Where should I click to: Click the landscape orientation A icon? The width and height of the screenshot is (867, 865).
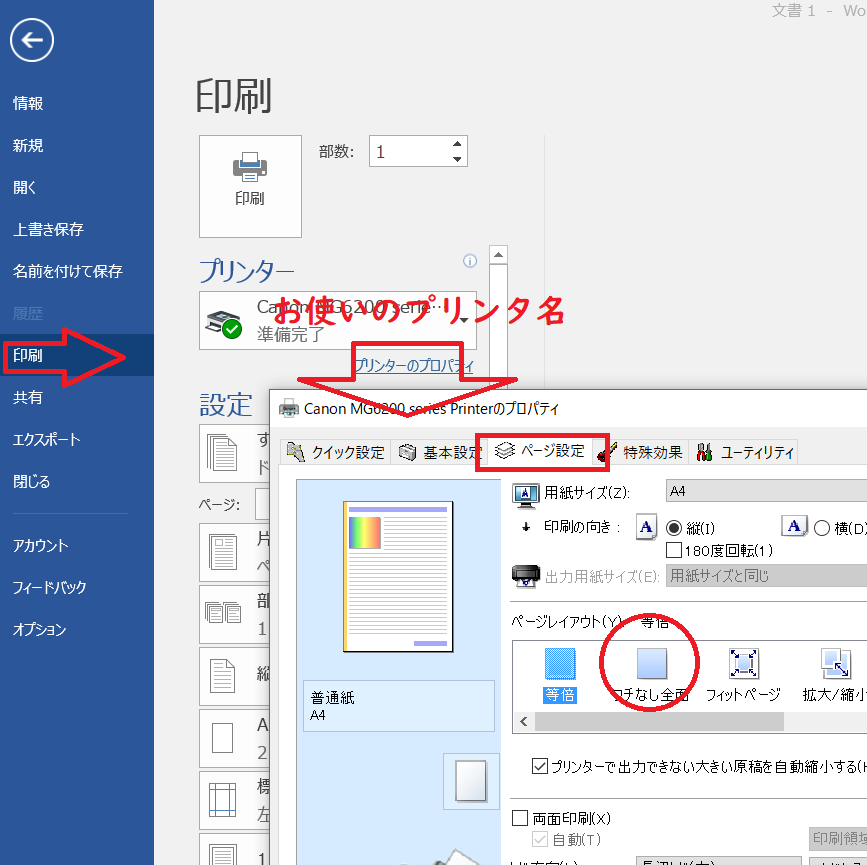794,526
